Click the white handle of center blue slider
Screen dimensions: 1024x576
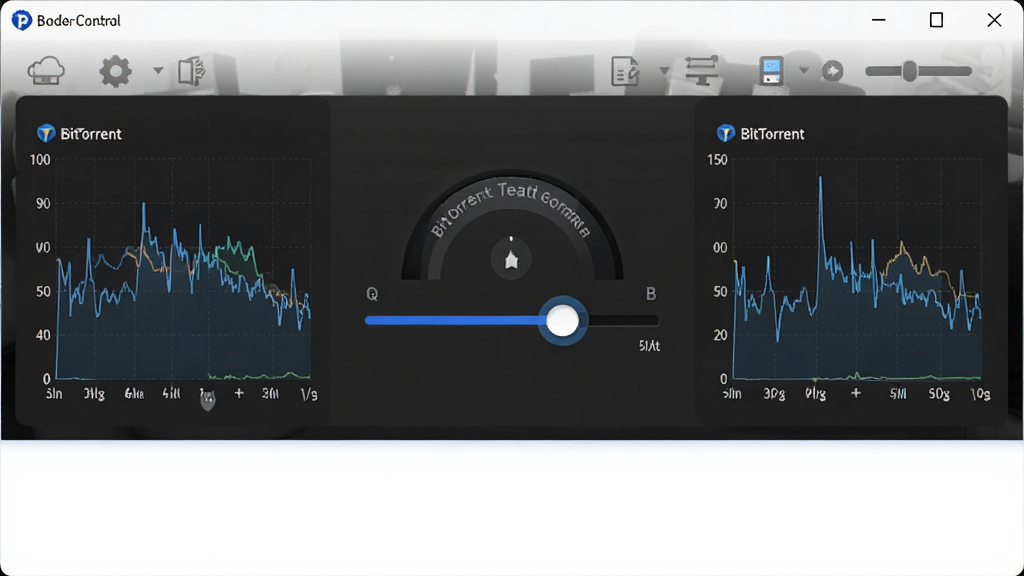click(x=562, y=321)
